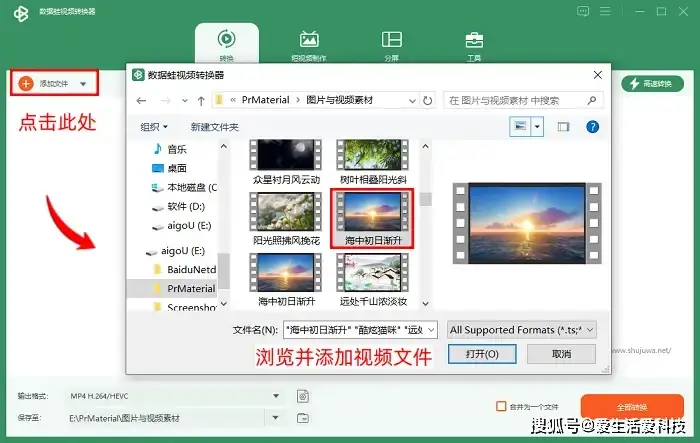
Task: Switch to the 分屏 split-screen tab
Action: pos(392,41)
